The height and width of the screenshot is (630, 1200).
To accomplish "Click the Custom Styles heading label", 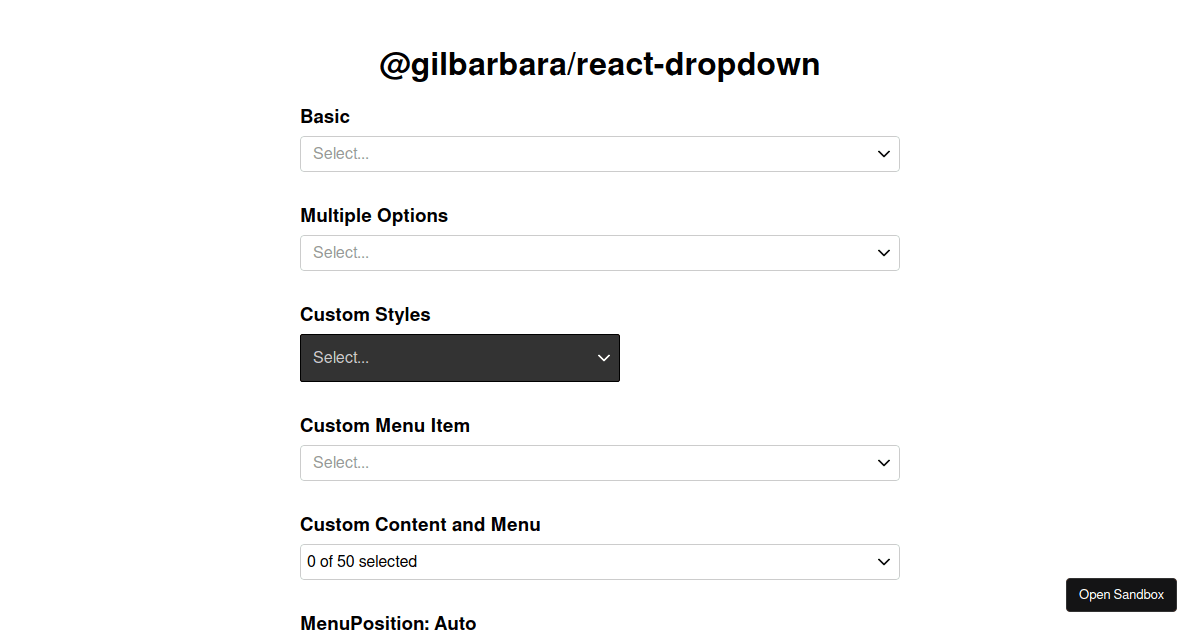I will coord(365,314).
